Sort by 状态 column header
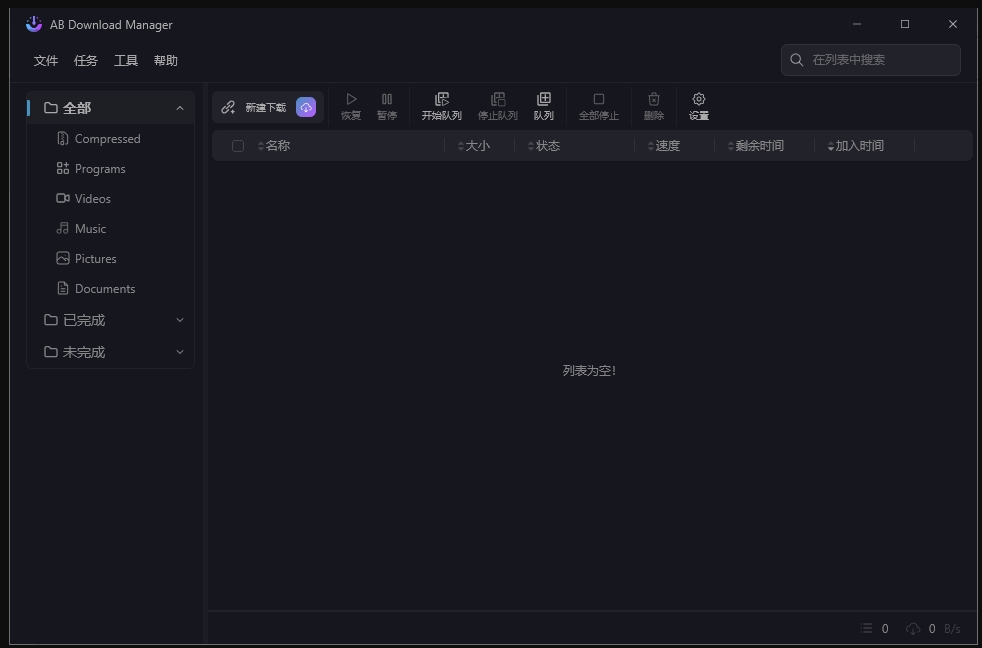The image size is (982, 648). coord(544,146)
